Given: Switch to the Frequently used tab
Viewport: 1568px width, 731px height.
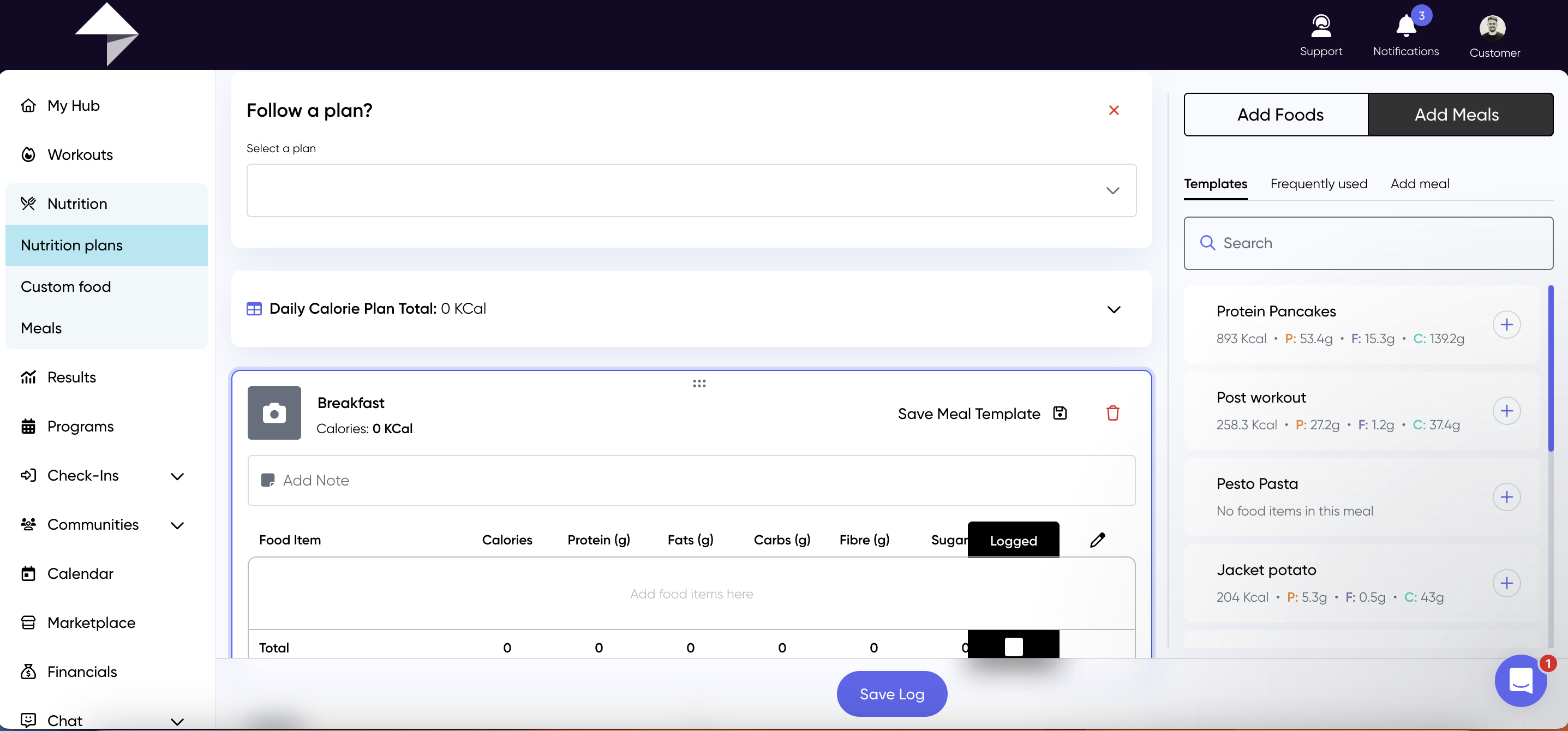Looking at the screenshot, I should [x=1319, y=184].
